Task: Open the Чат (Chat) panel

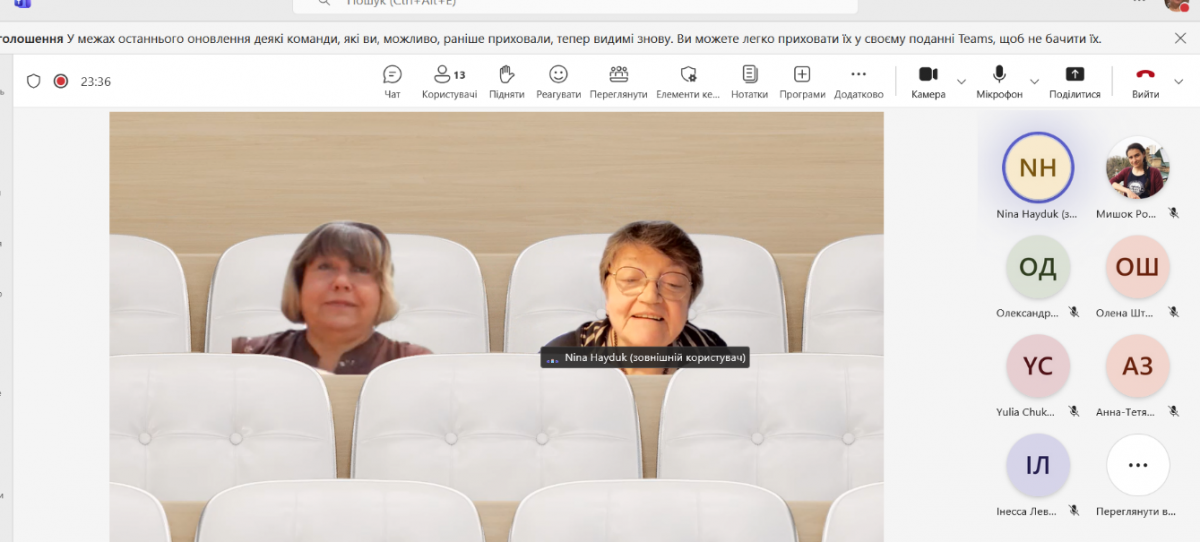Action: (392, 81)
